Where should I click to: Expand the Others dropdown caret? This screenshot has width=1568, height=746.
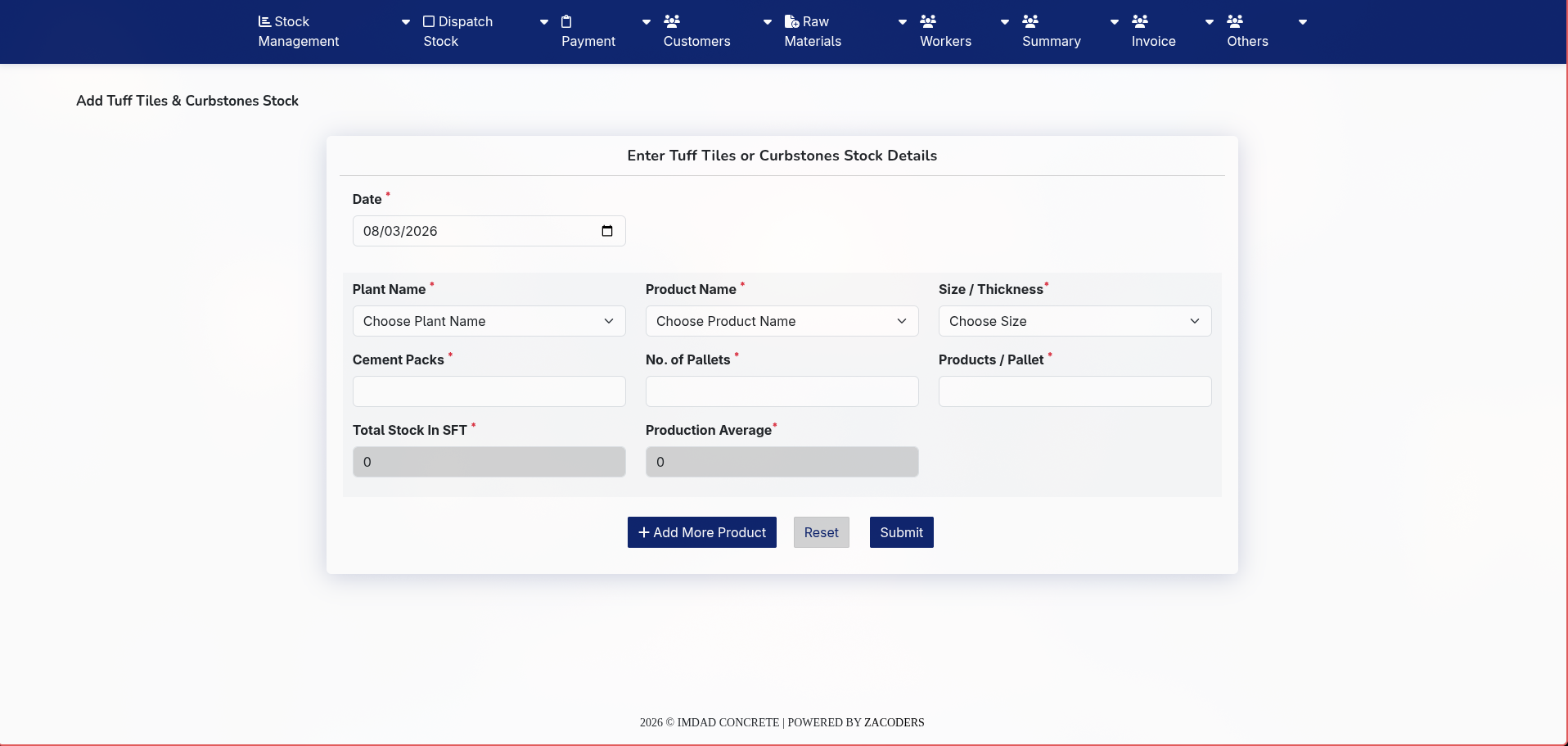[x=1303, y=22]
